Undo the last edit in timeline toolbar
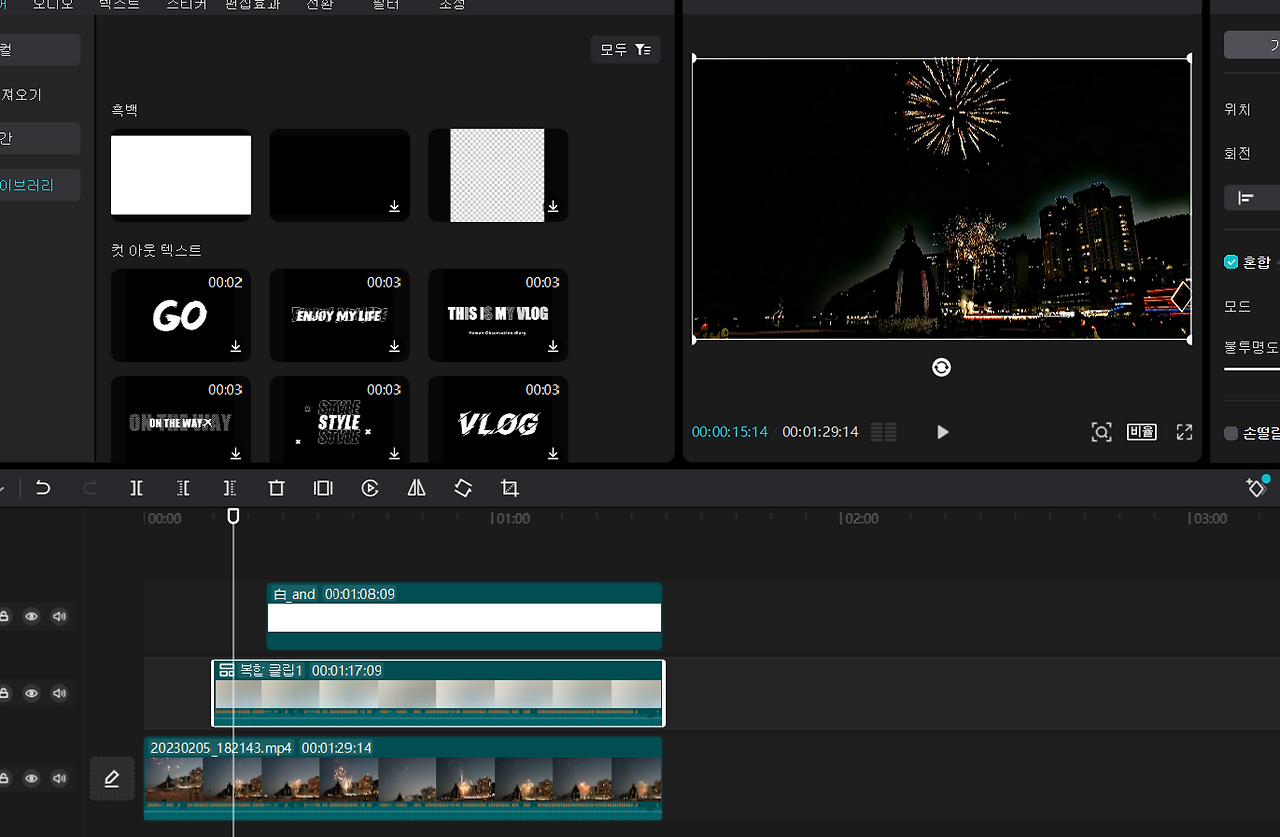This screenshot has width=1280, height=837. click(x=43, y=488)
